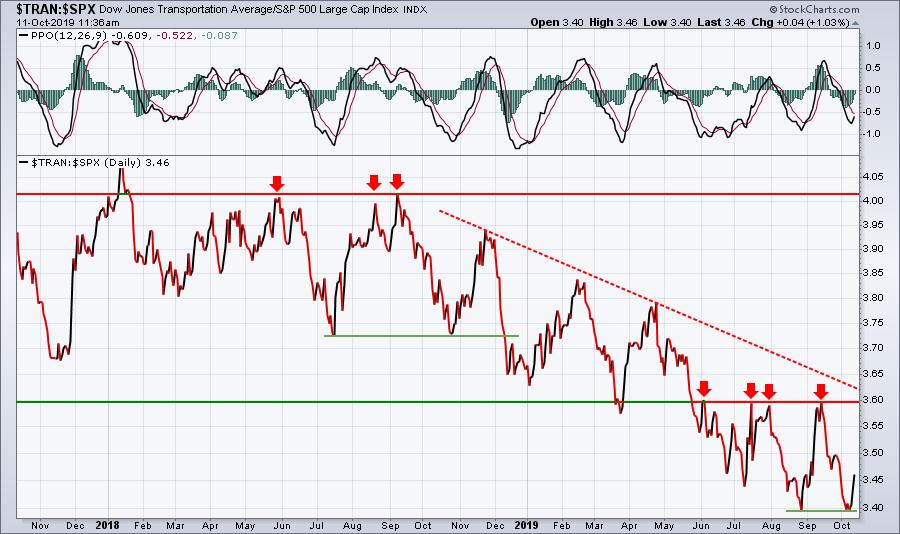
Task: Click the 11-Oct-2019 11:36am timestamp
Action: point(68,23)
